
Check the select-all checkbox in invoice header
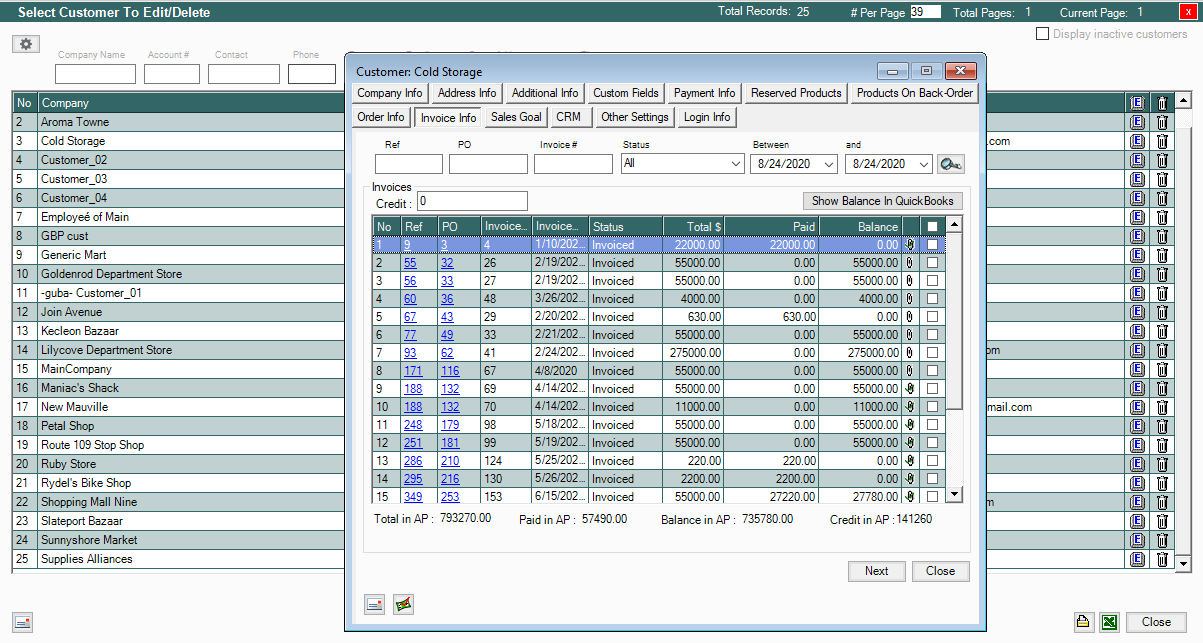[x=933, y=227]
